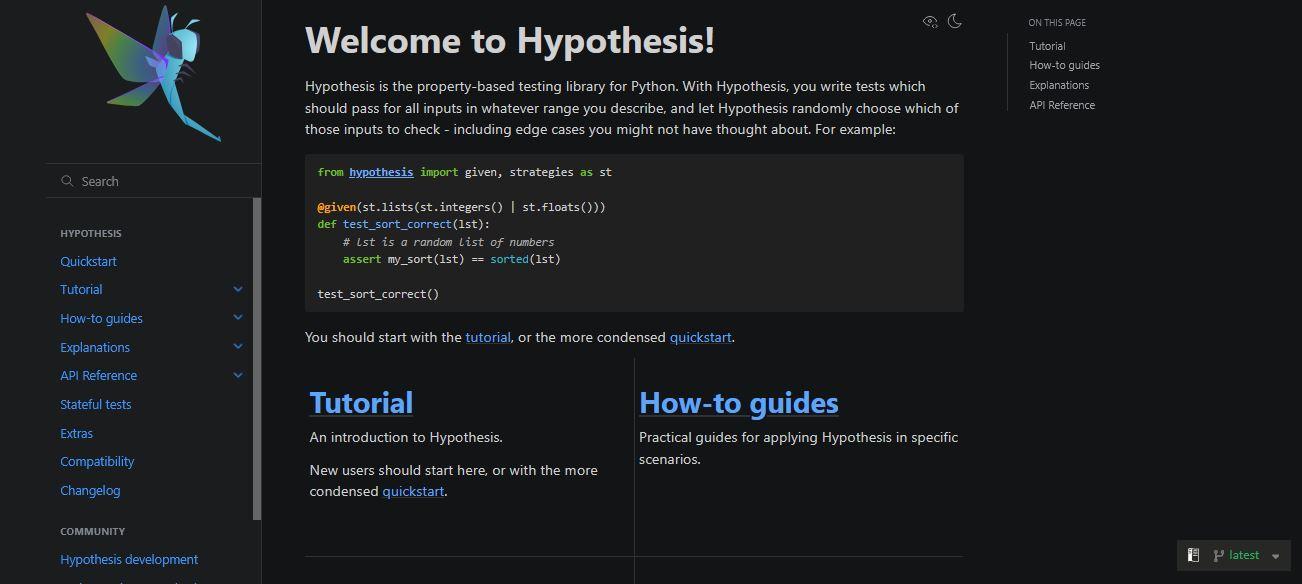Open the latest version dropdown arrow
The image size is (1302, 584).
pos(1275,556)
